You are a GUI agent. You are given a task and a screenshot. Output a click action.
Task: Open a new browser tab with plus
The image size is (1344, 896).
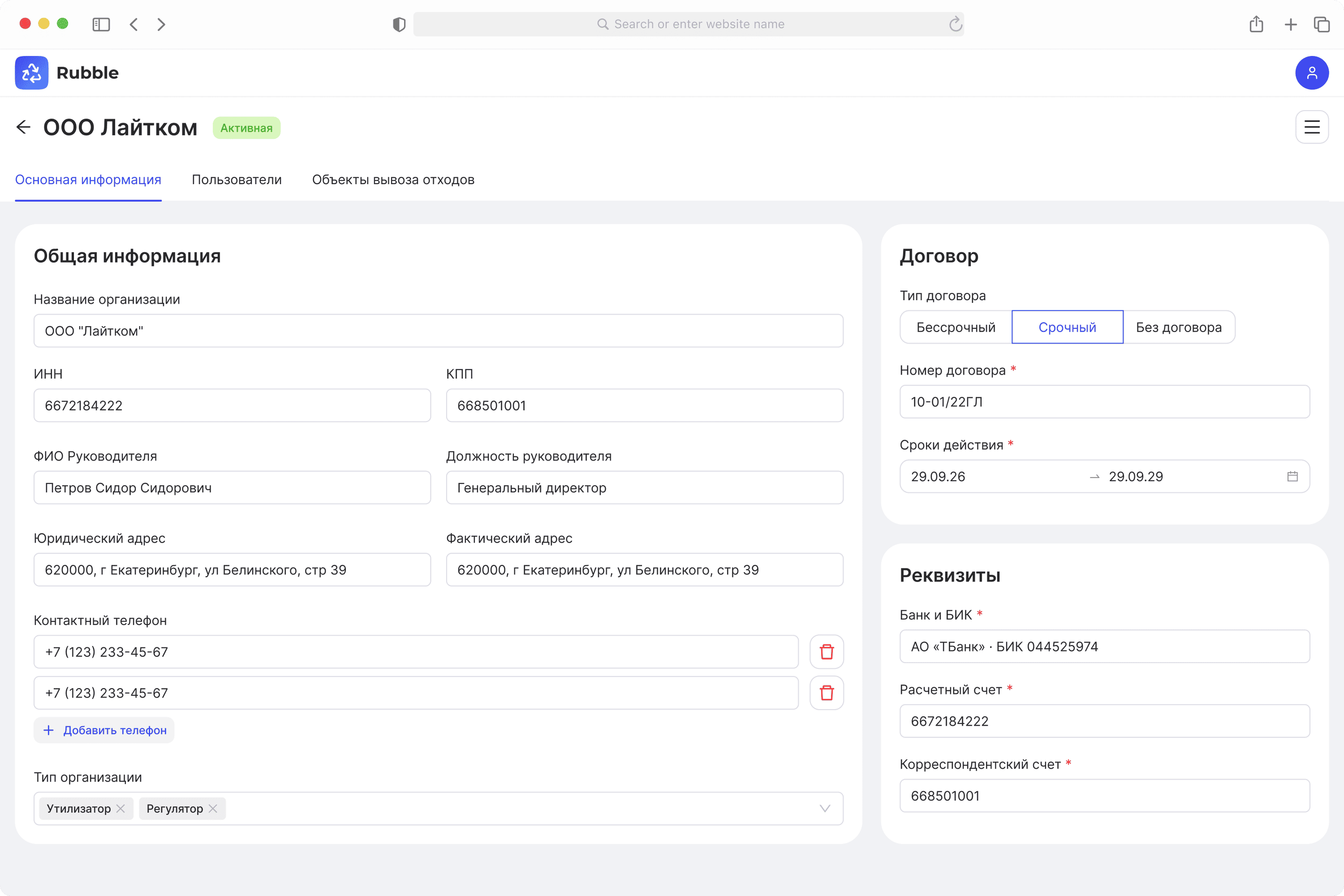(x=1290, y=24)
